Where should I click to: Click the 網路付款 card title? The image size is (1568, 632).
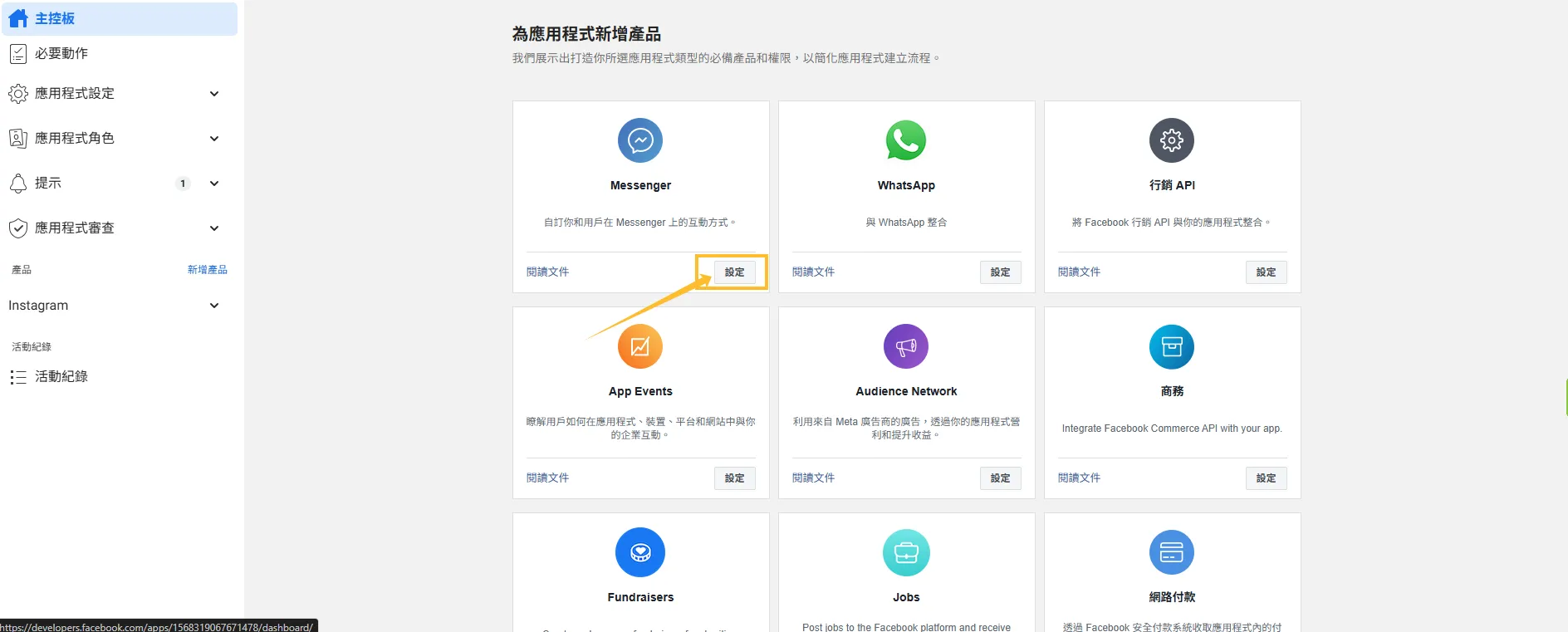(1172, 597)
